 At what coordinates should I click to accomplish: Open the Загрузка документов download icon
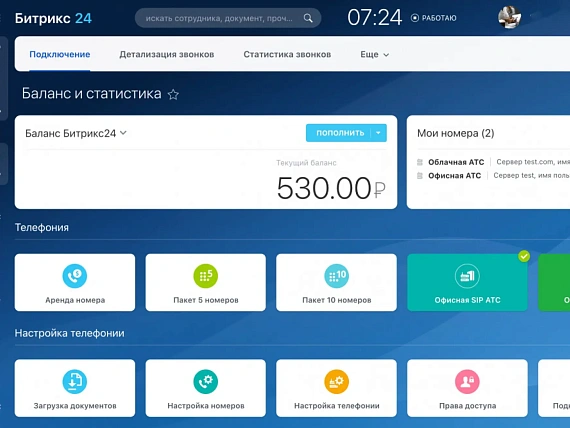point(75,381)
